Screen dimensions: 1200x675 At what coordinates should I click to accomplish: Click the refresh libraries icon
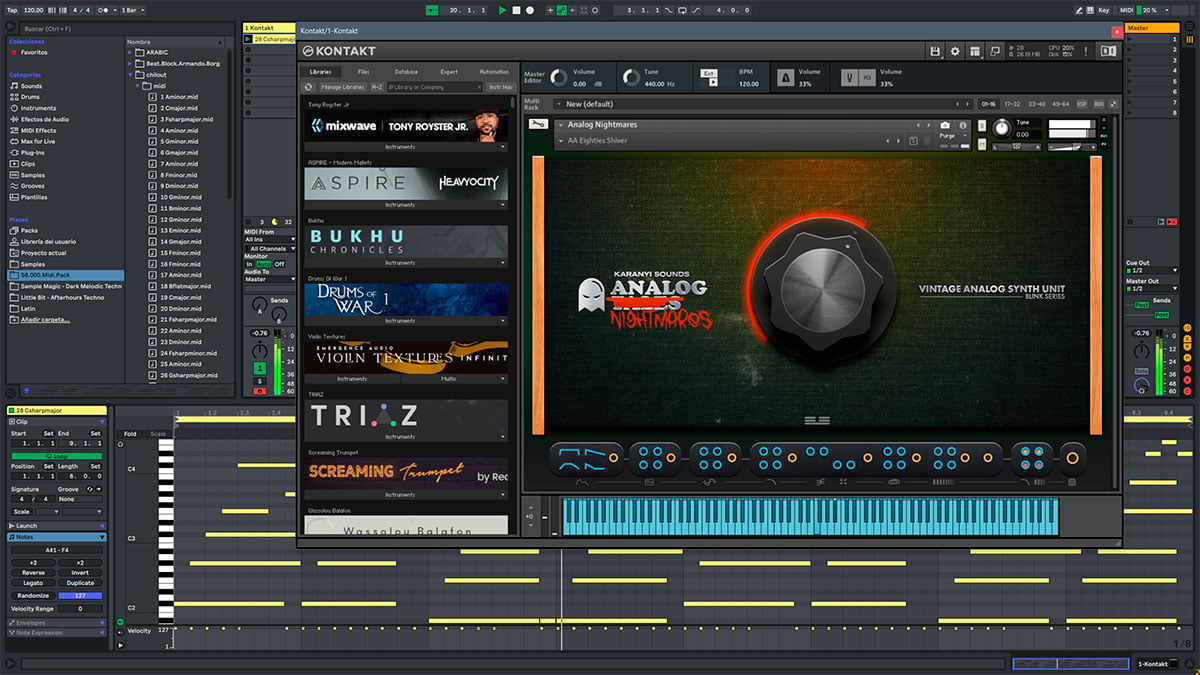coord(309,87)
